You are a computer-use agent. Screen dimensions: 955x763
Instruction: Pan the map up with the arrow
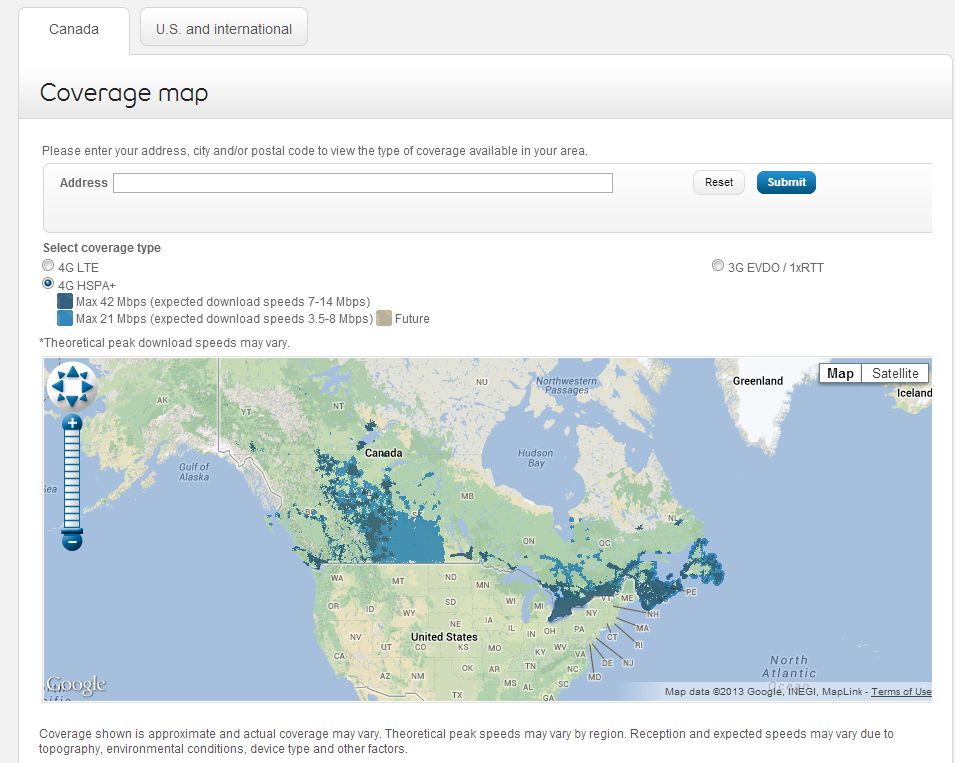73,372
